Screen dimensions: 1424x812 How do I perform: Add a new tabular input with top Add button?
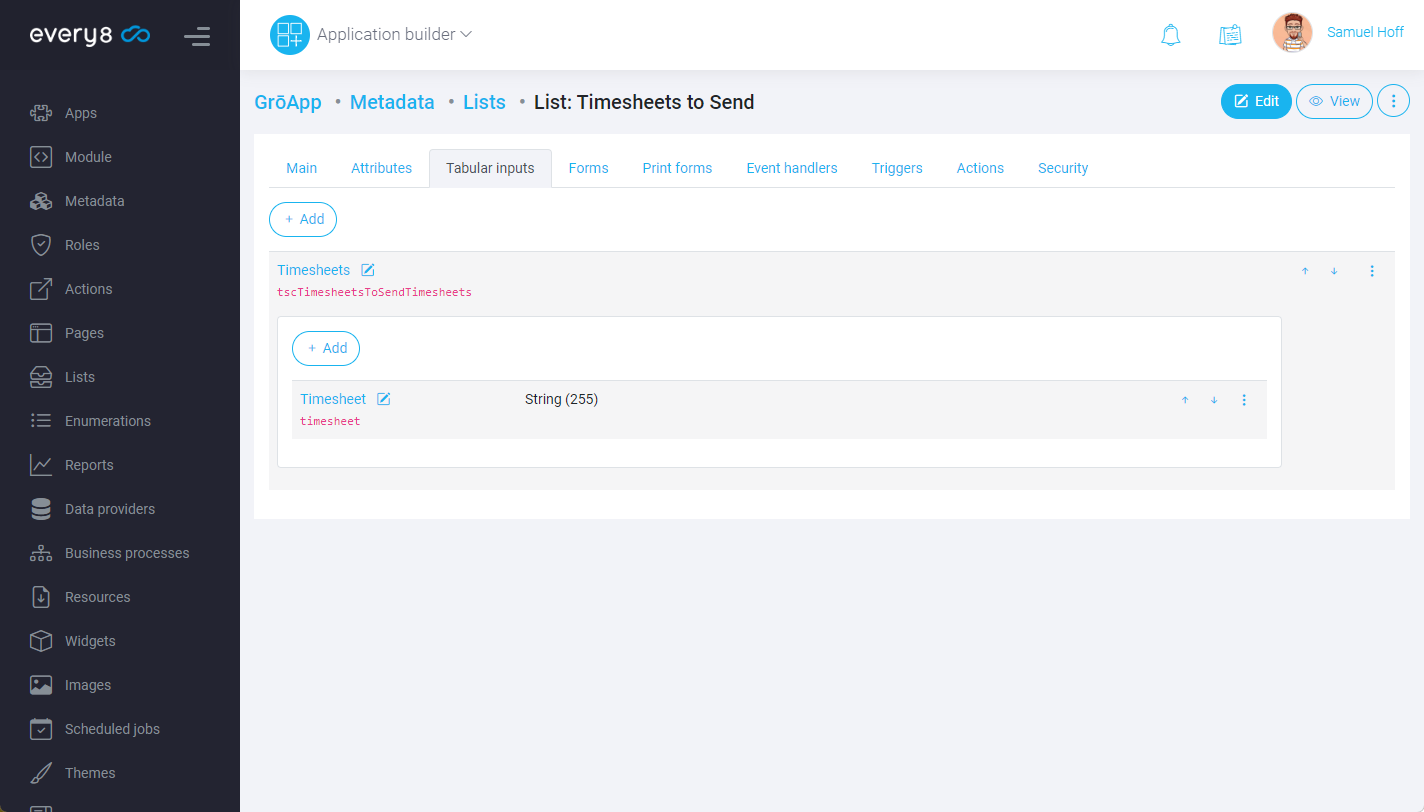[x=303, y=219]
